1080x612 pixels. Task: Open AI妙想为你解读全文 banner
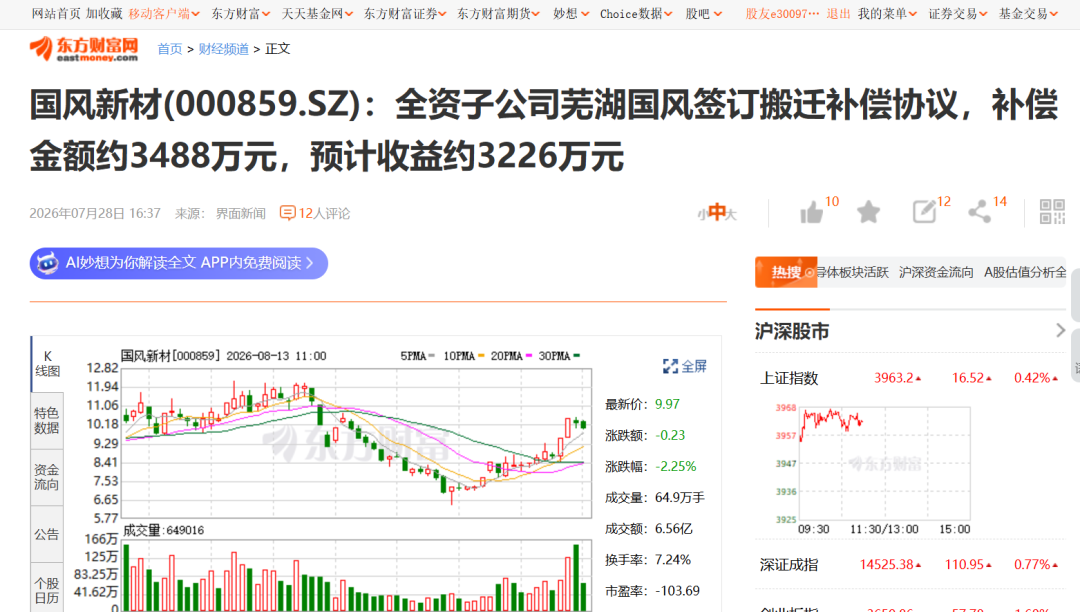pos(178,263)
